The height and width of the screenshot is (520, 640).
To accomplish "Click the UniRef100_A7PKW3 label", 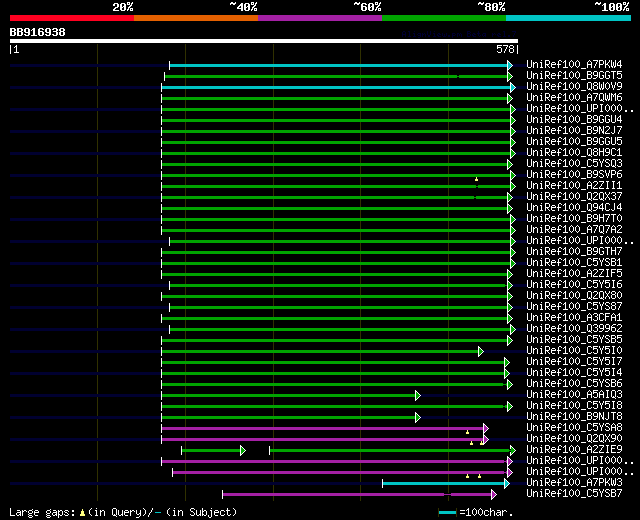I will (574, 482).
